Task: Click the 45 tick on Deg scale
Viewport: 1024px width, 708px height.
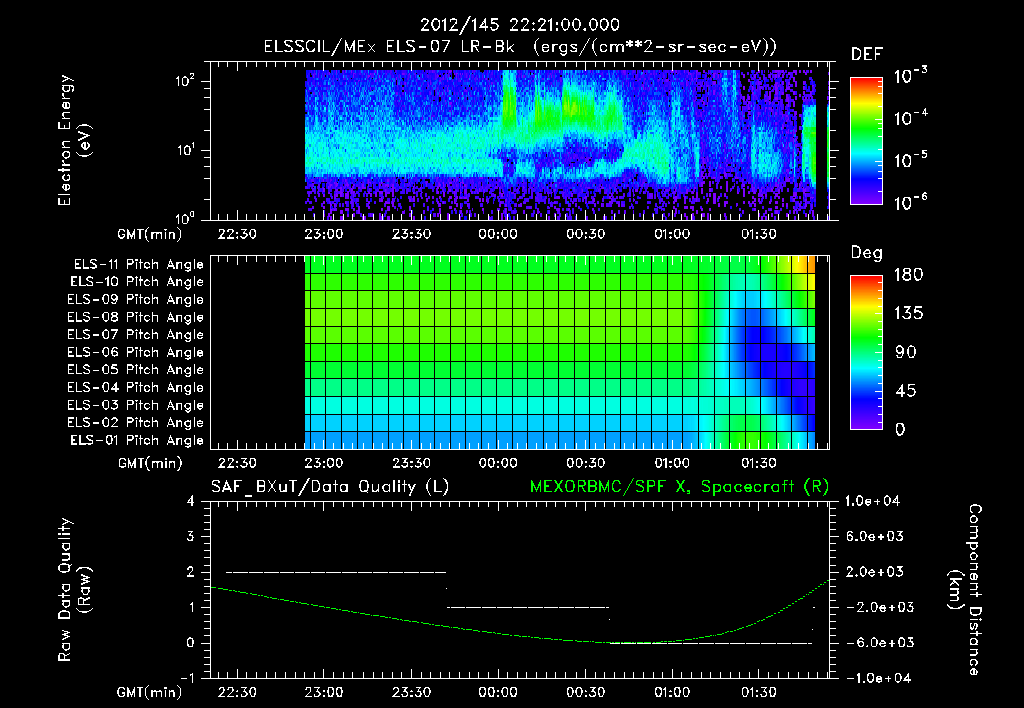Action: [904, 391]
